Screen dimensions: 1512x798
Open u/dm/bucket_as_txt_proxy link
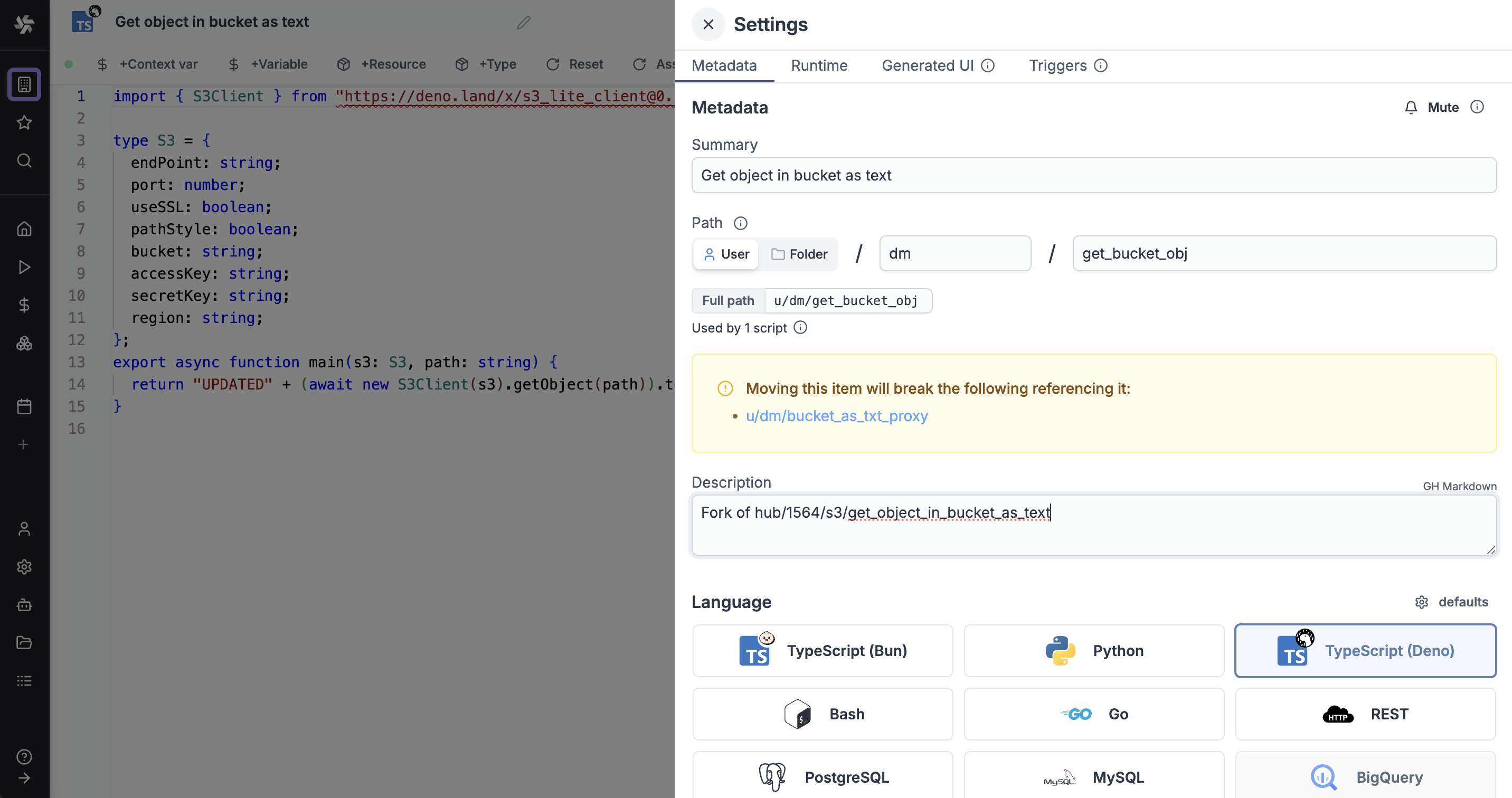836,416
